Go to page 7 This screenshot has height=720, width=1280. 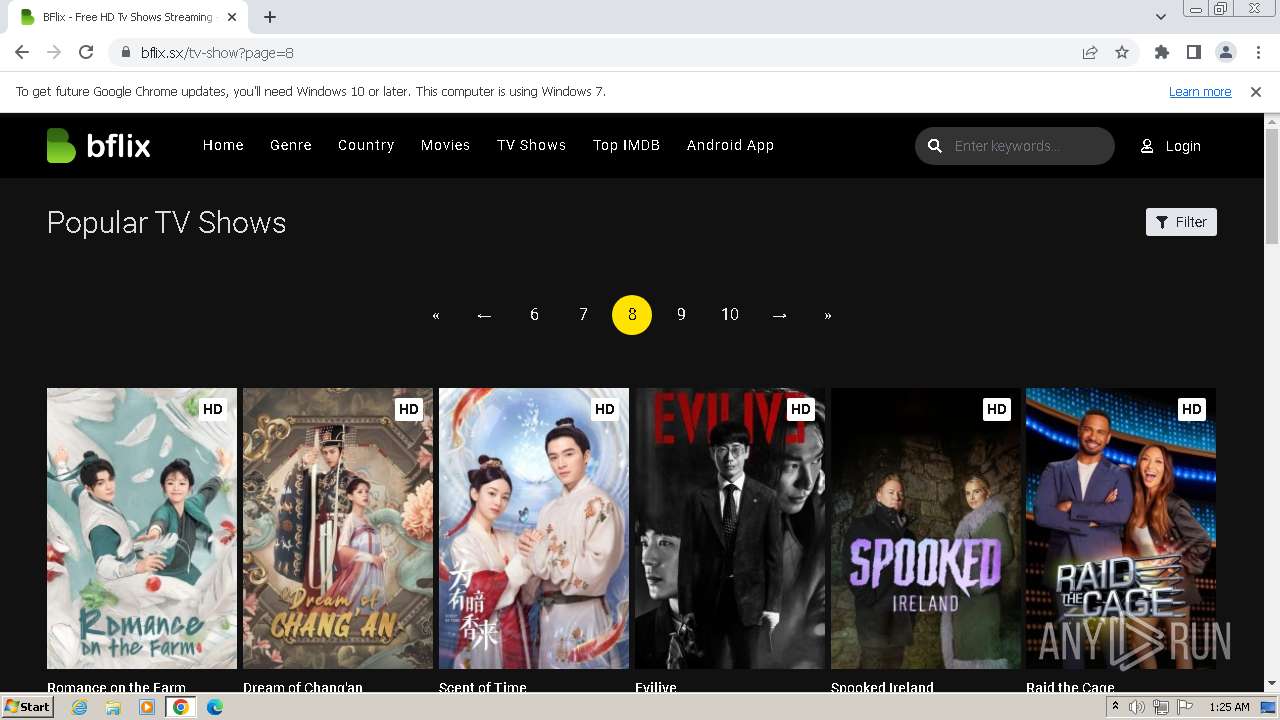click(x=583, y=315)
